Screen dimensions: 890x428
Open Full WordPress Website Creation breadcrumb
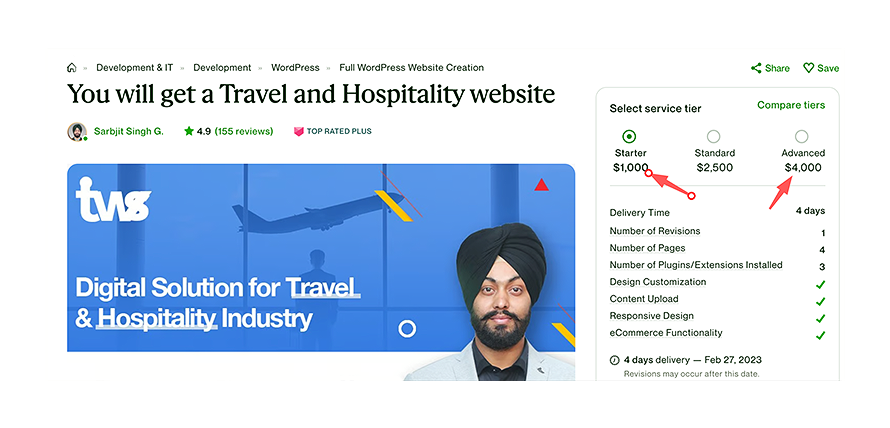(x=412, y=68)
